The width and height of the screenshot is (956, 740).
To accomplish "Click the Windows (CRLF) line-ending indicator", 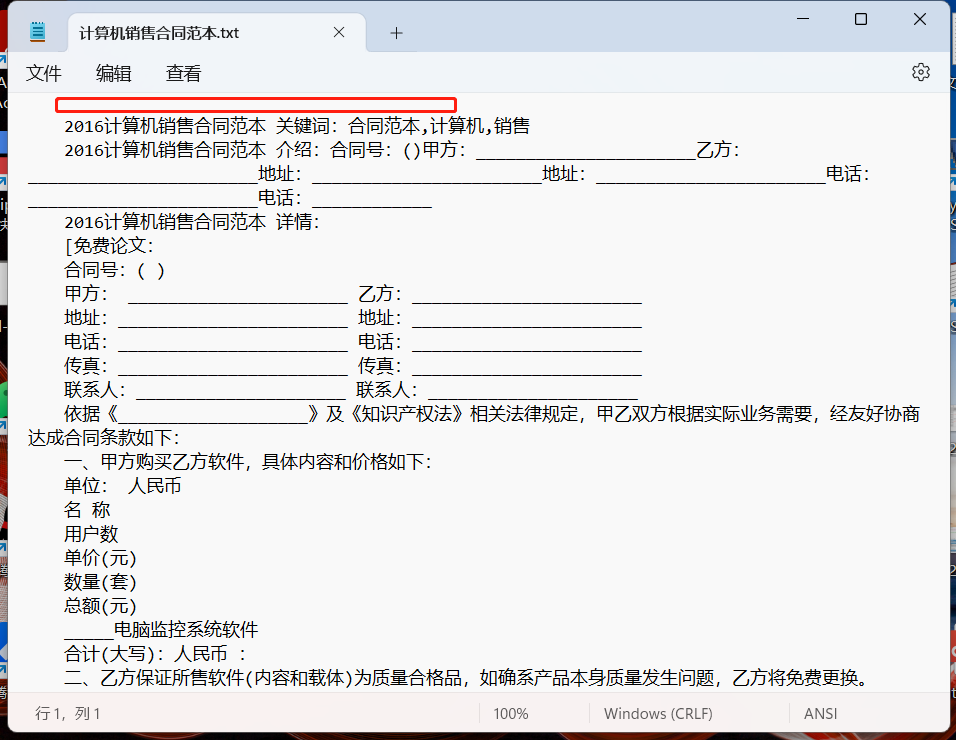I will 657,714.
